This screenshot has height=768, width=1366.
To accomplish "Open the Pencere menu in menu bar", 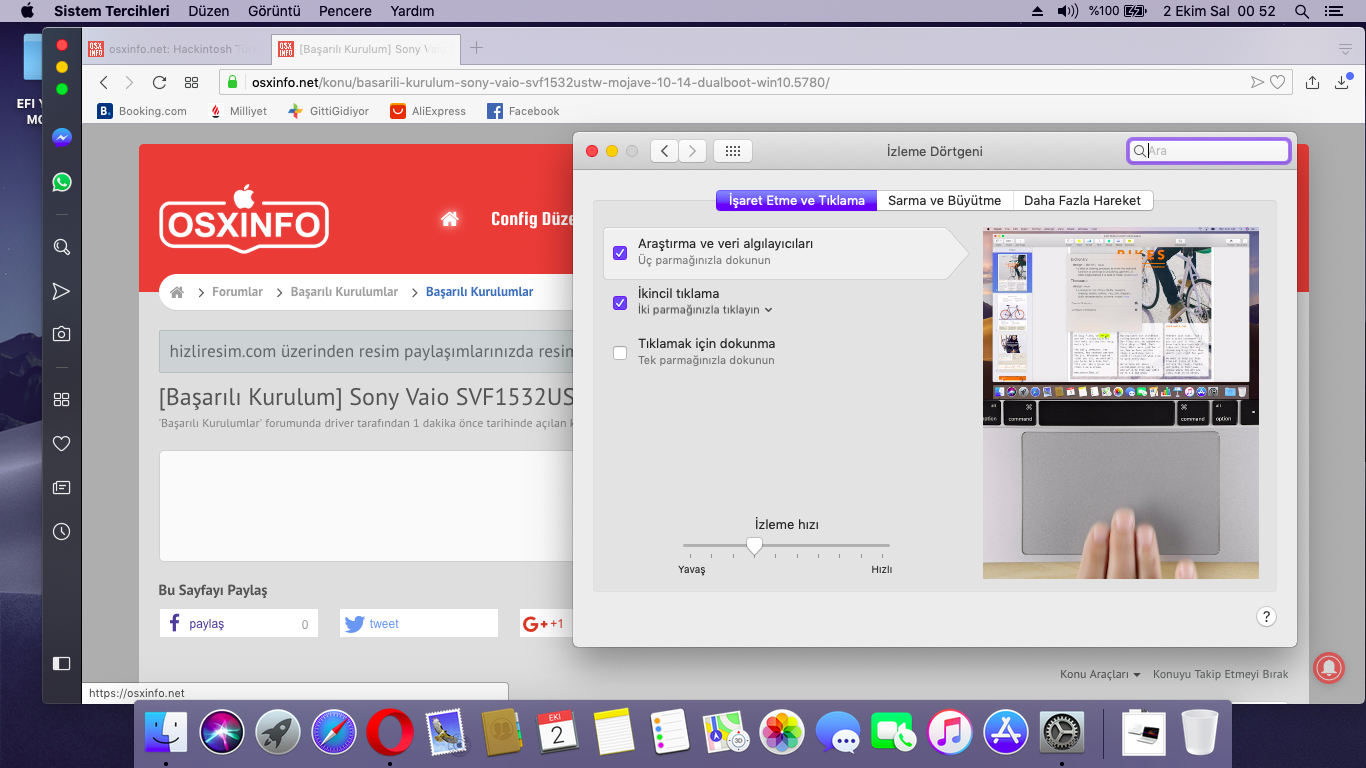I will click(x=345, y=11).
